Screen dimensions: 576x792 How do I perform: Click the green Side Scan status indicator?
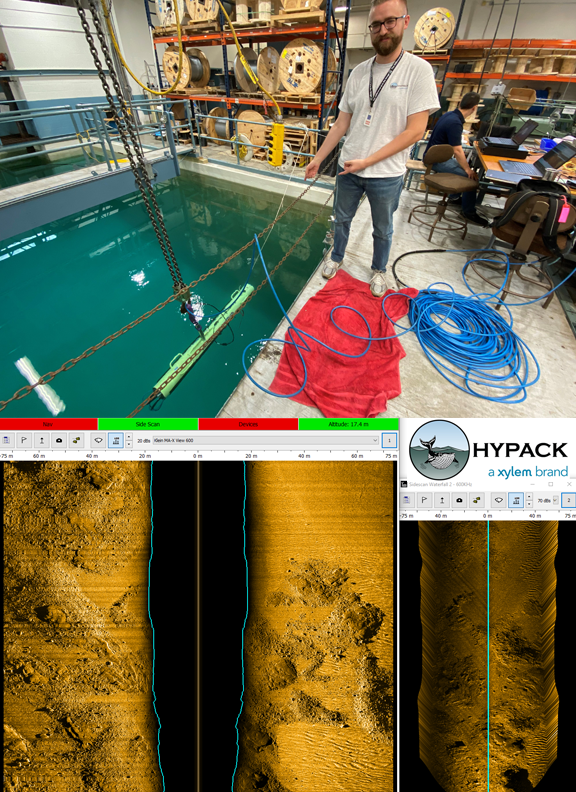click(148, 424)
